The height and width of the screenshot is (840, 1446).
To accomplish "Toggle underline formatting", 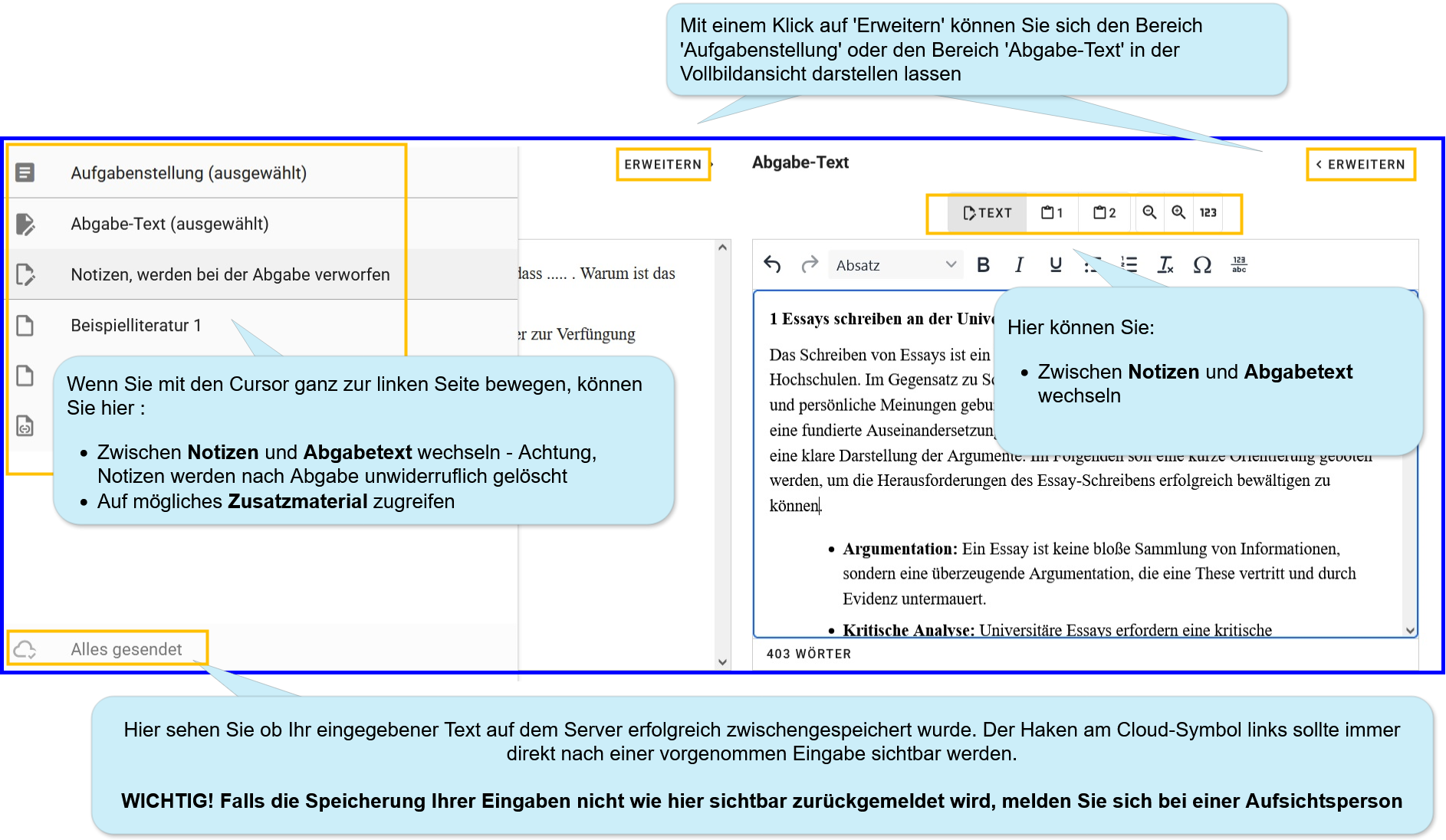I will tap(1056, 265).
